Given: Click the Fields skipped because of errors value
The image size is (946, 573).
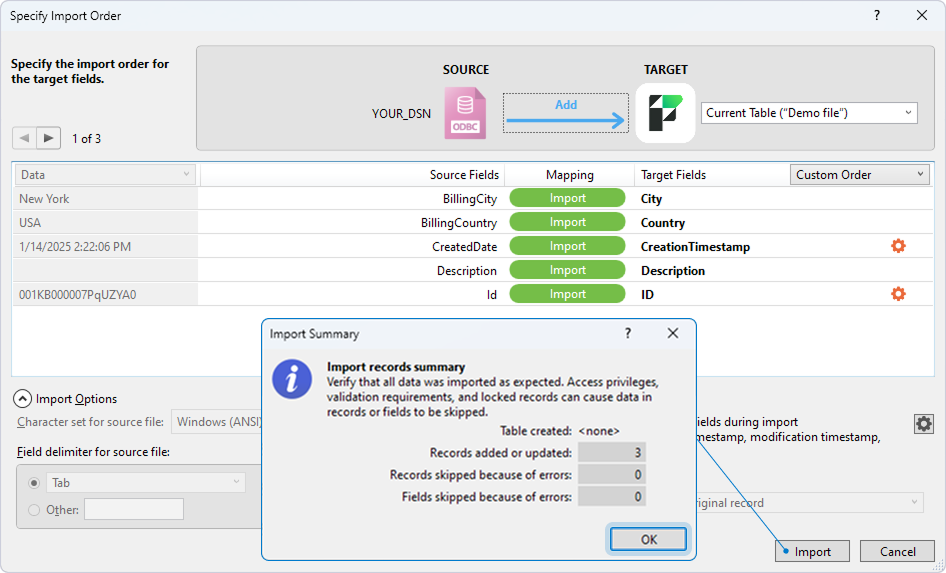Looking at the screenshot, I should click(612, 497).
